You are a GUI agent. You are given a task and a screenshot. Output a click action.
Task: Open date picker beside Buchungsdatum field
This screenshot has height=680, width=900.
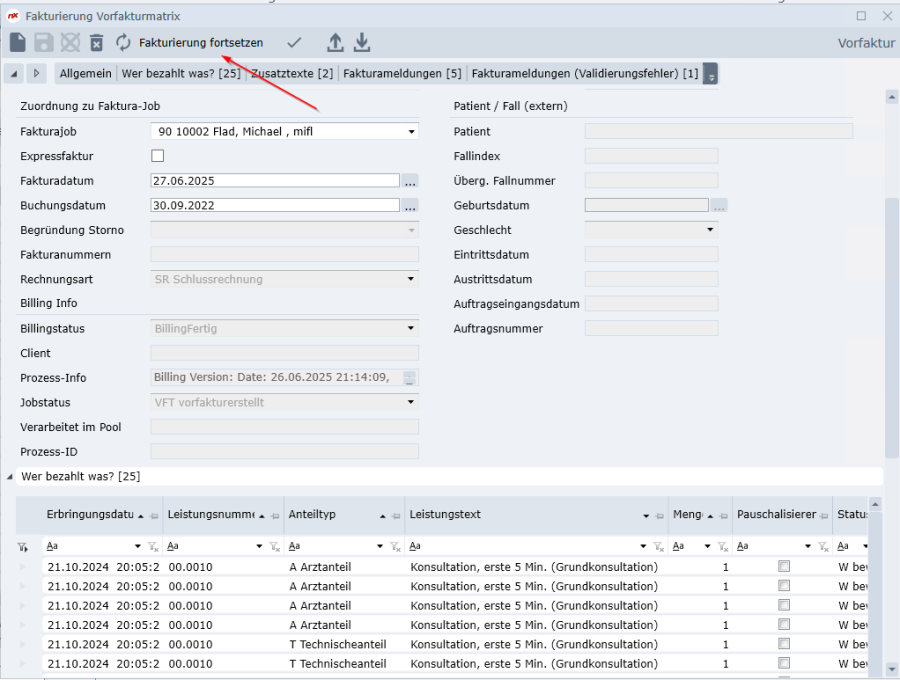[410, 206]
